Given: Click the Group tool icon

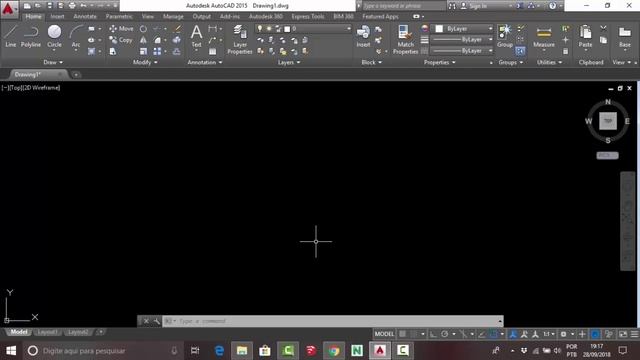Looking at the screenshot, I should point(505,36).
